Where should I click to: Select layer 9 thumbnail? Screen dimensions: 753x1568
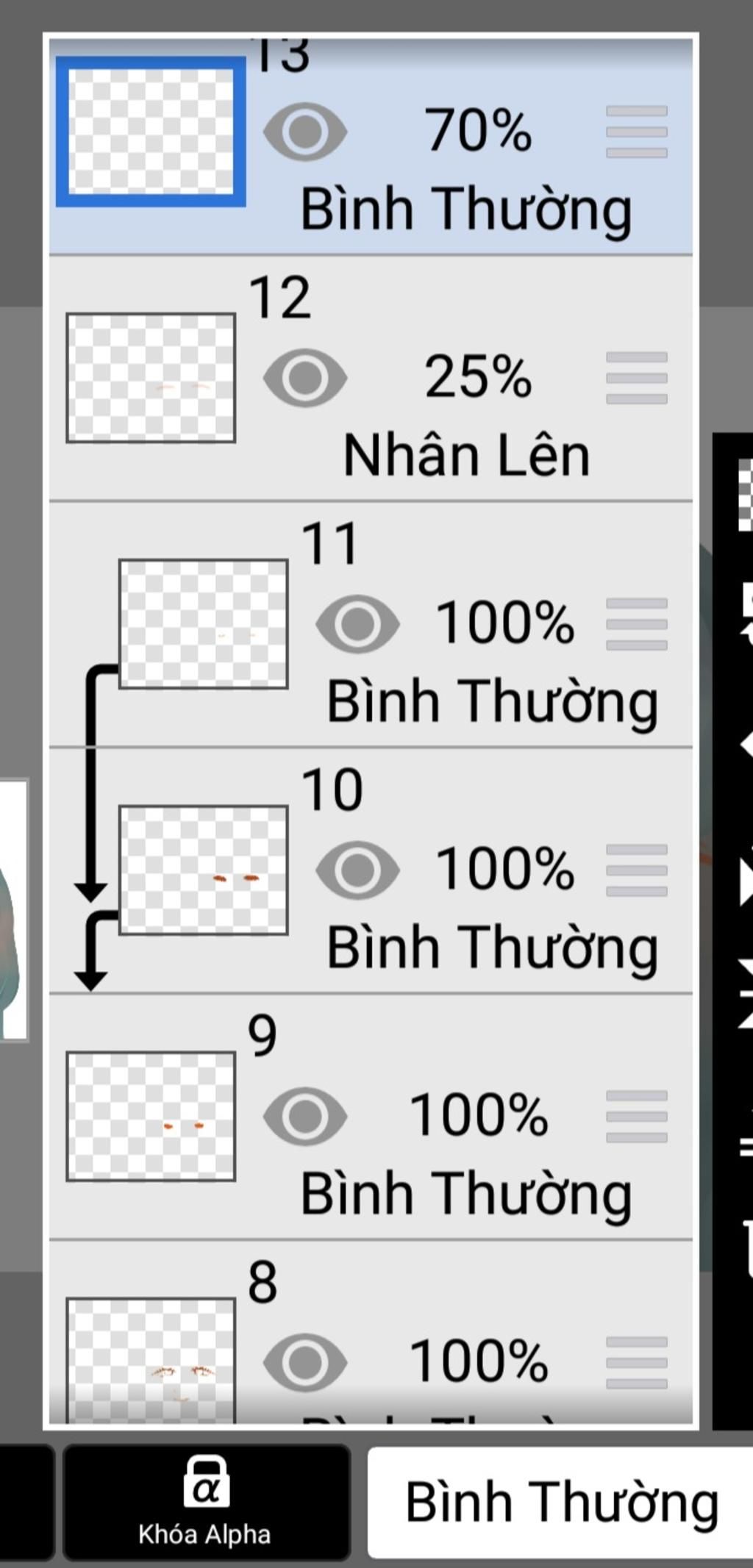[x=151, y=1117]
